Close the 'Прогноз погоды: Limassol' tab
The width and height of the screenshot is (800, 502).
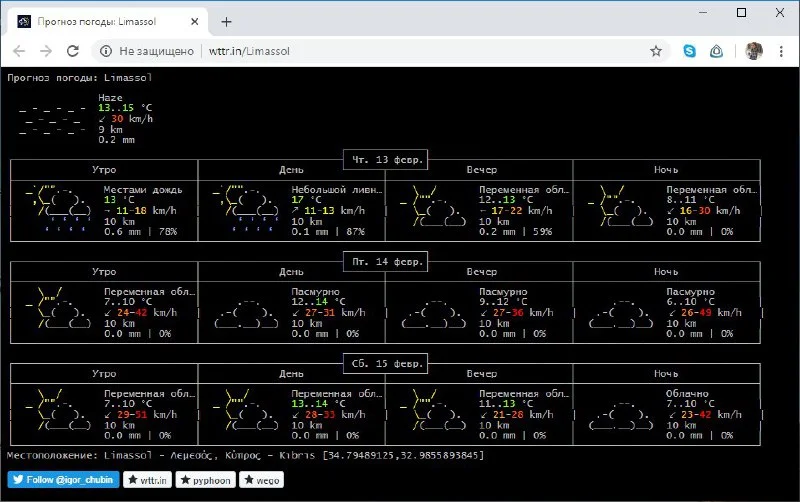(194, 22)
